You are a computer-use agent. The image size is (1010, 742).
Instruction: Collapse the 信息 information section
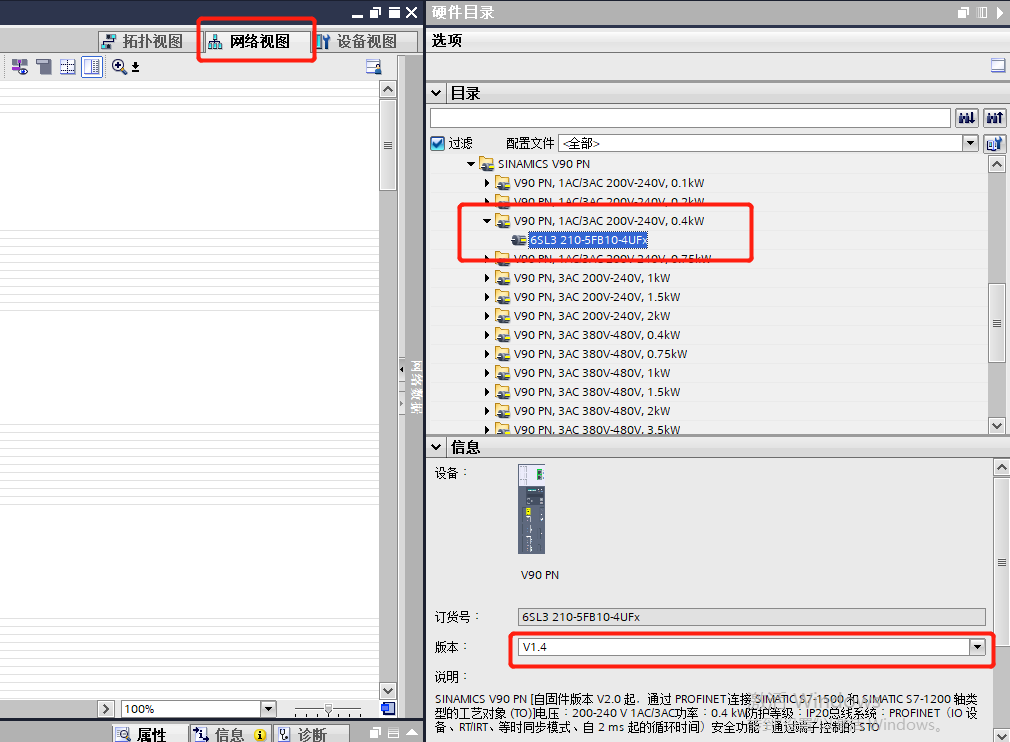436,447
